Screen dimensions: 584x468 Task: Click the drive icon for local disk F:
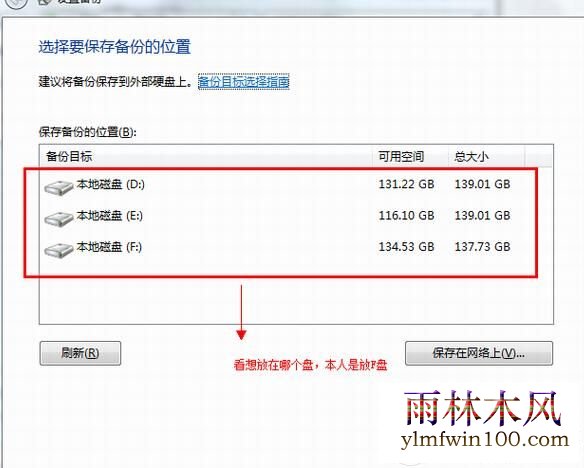coord(58,249)
